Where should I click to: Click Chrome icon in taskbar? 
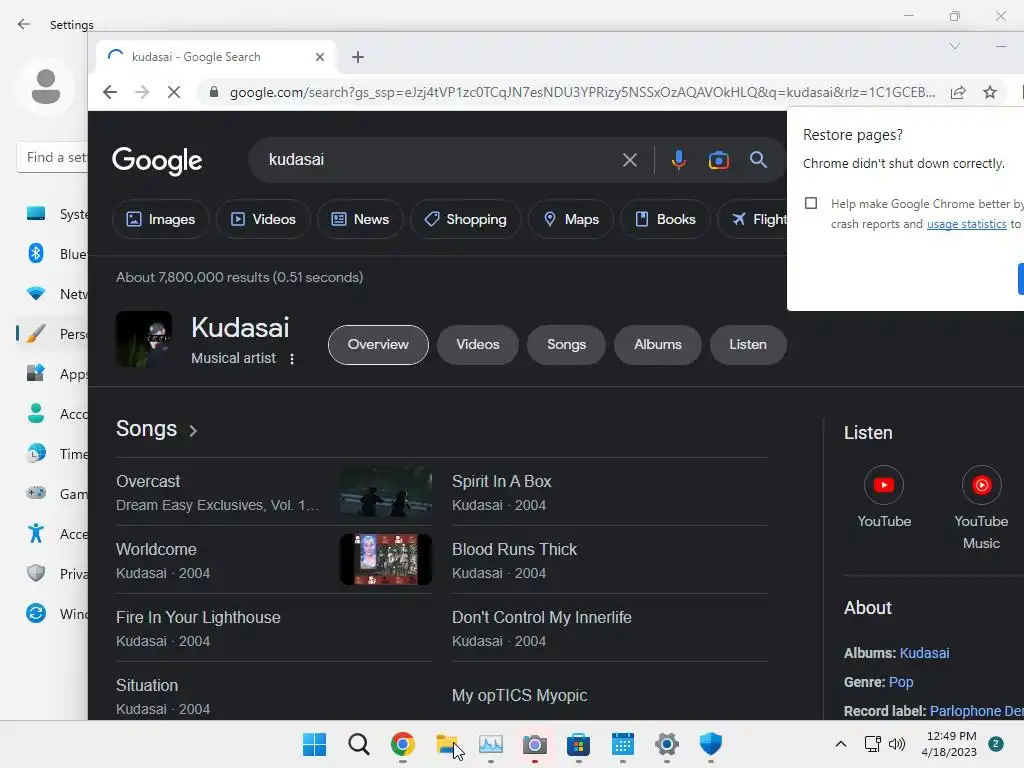(402, 744)
